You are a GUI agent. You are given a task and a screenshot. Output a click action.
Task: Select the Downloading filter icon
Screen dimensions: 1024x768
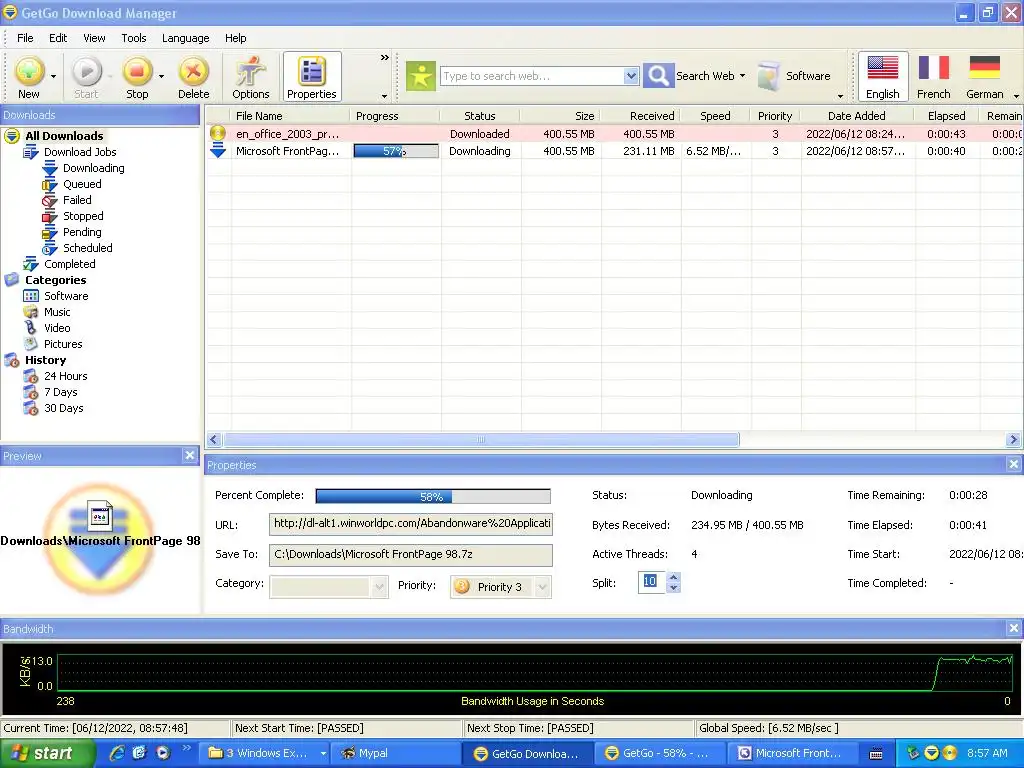point(50,168)
